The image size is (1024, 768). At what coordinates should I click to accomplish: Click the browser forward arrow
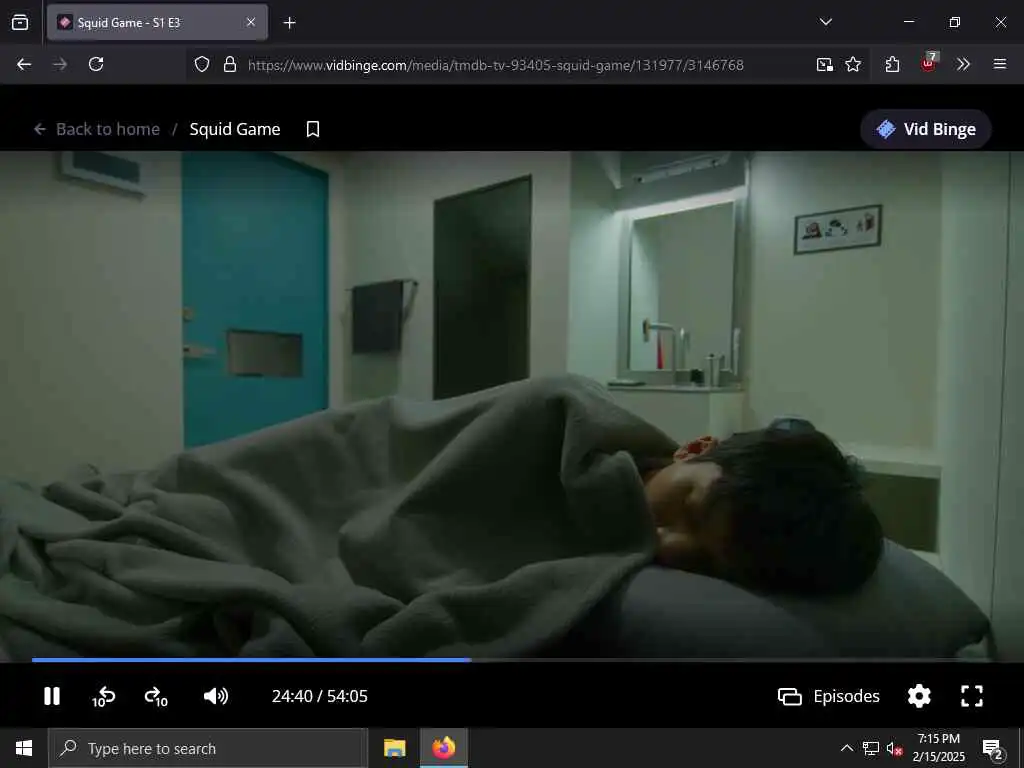(x=60, y=64)
